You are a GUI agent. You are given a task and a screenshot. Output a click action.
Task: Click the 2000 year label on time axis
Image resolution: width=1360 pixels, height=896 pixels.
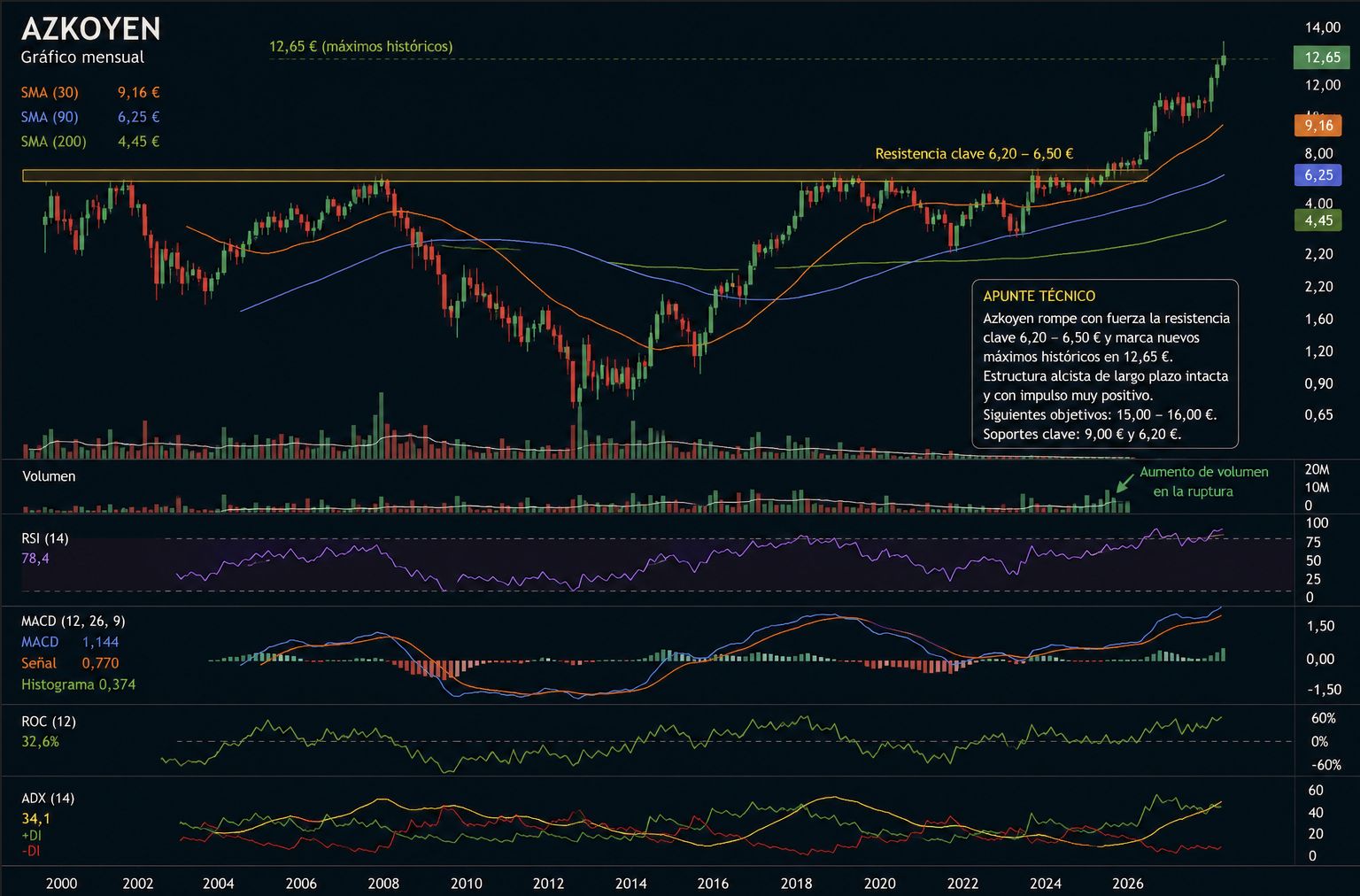[61, 884]
